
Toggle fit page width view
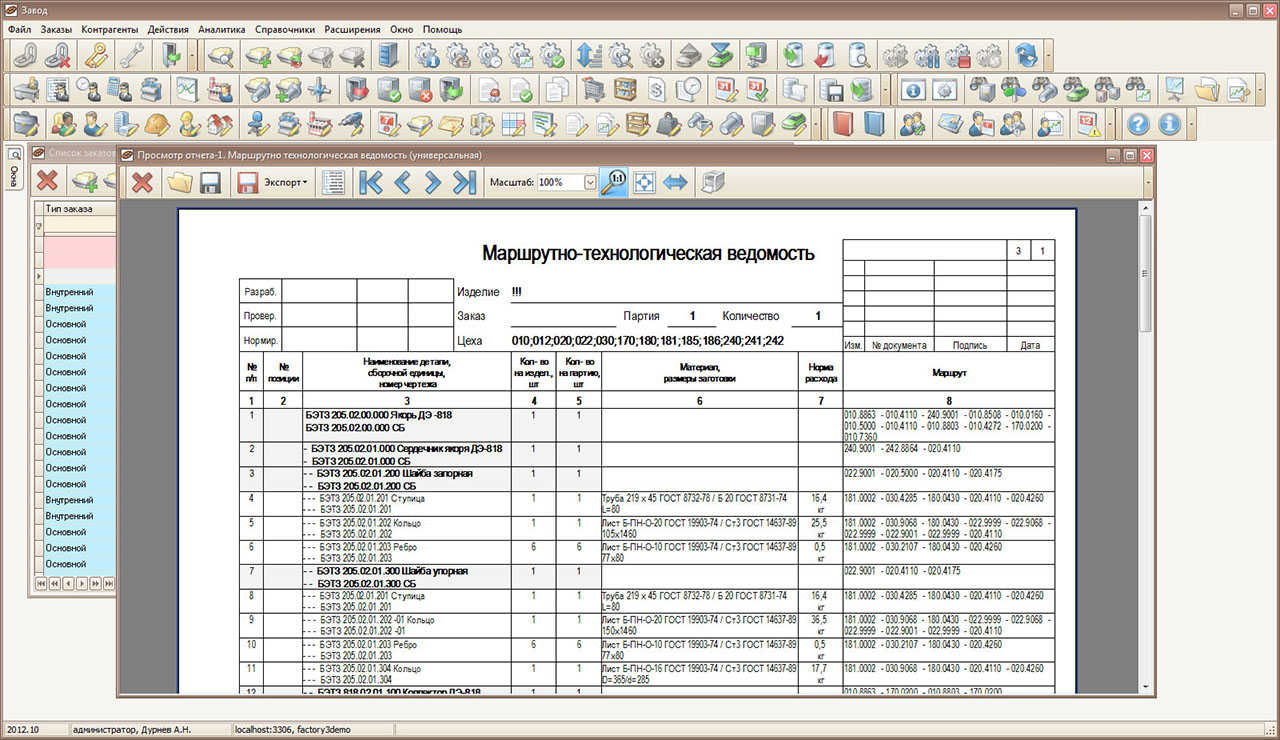coord(677,183)
